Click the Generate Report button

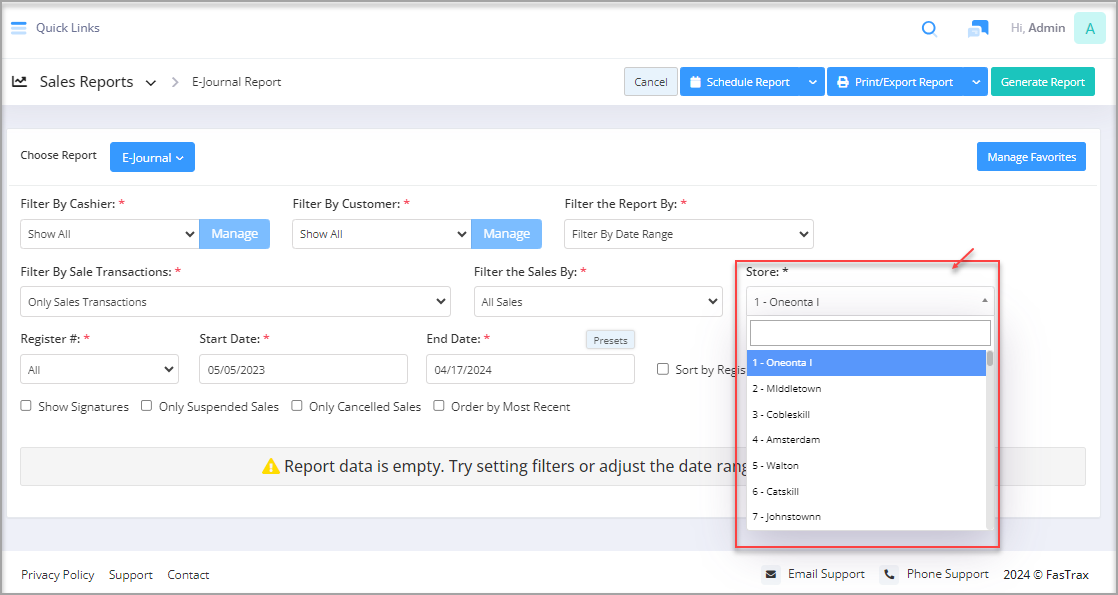(1042, 82)
